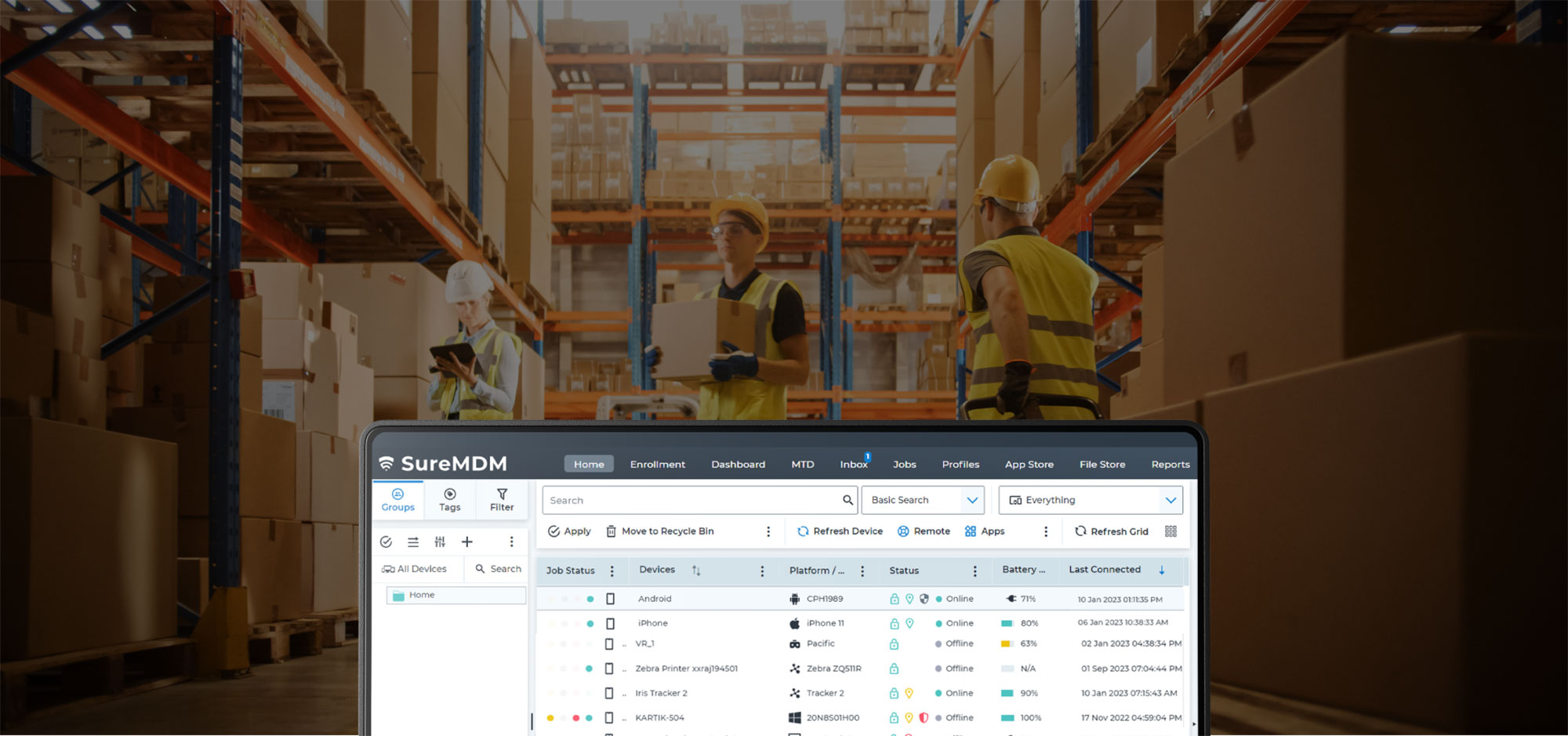Screen dimensions: 1568x736
Task: Click the circled checkmark icon in groups toolbar
Action: tap(386, 542)
